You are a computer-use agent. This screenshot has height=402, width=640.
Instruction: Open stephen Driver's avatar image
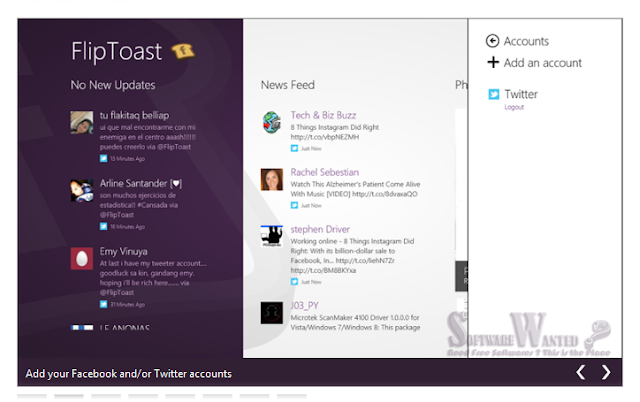[272, 236]
